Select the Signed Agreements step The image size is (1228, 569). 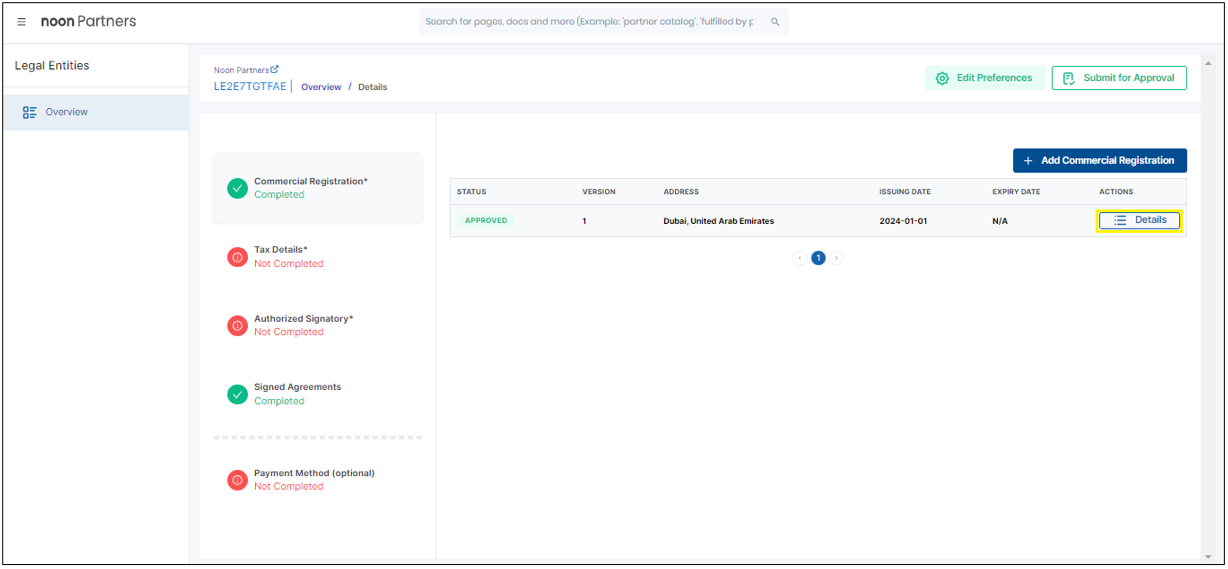pyautogui.click(x=318, y=394)
